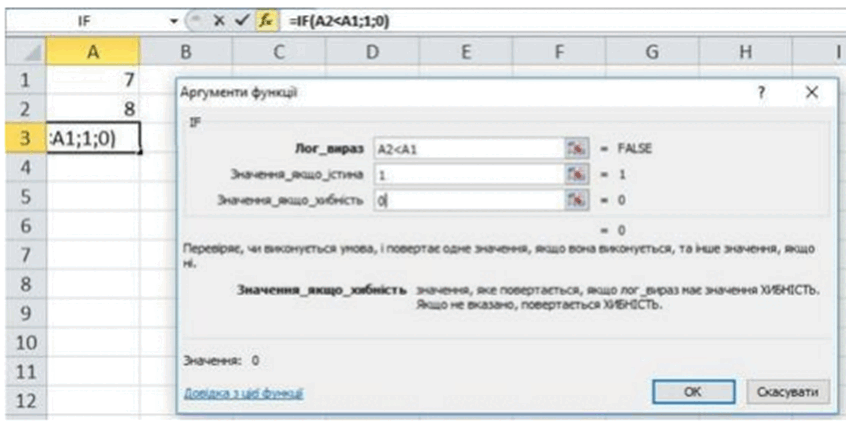Screen dimensions: 846x431
Task: Click cell A2 containing 8
Action: click(x=93, y=110)
